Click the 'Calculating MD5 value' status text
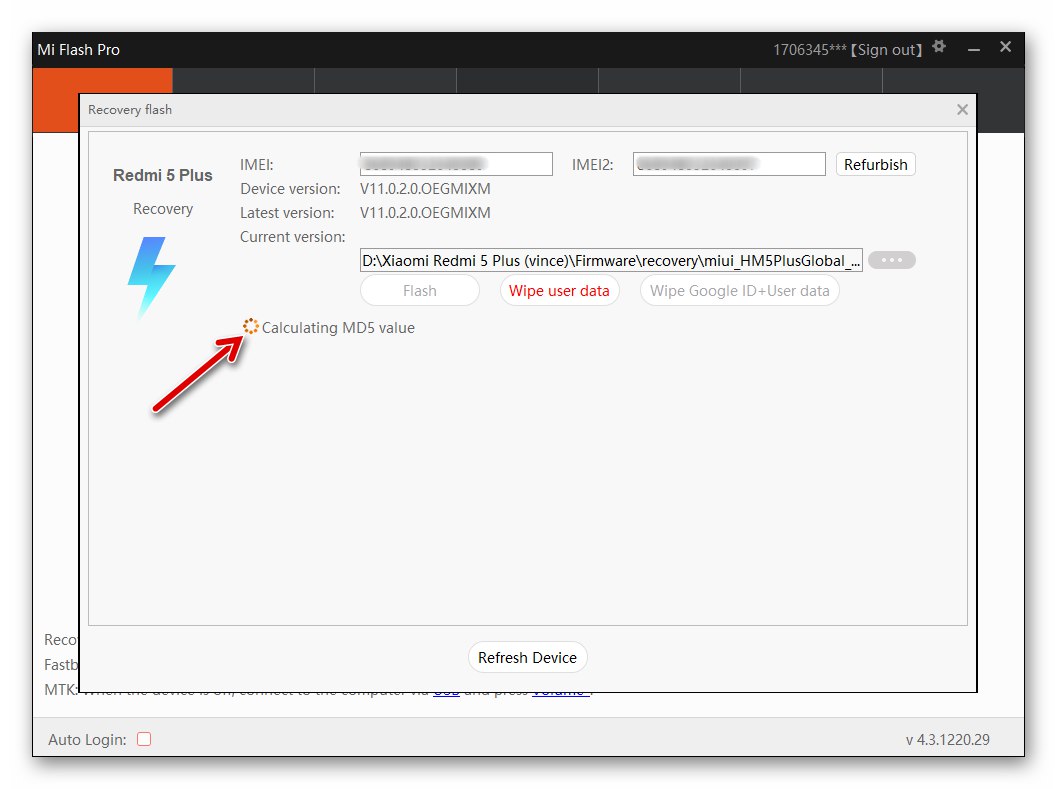The width and height of the screenshot is (1057, 789). pyautogui.click(x=338, y=328)
